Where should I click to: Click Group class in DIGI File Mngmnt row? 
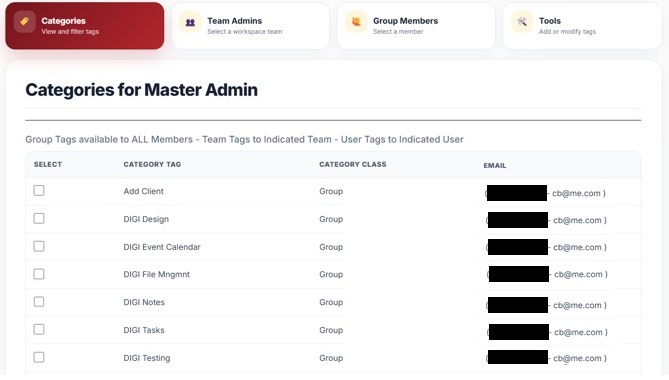[x=331, y=274]
